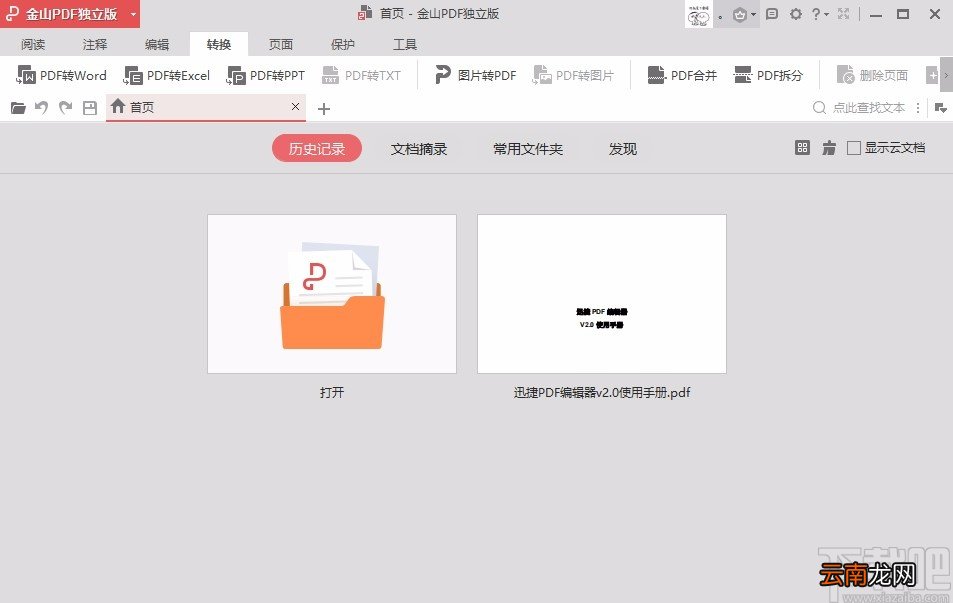The image size is (953, 603).
Task: Open the 图片转PDF tool
Action: tap(475, 75)
